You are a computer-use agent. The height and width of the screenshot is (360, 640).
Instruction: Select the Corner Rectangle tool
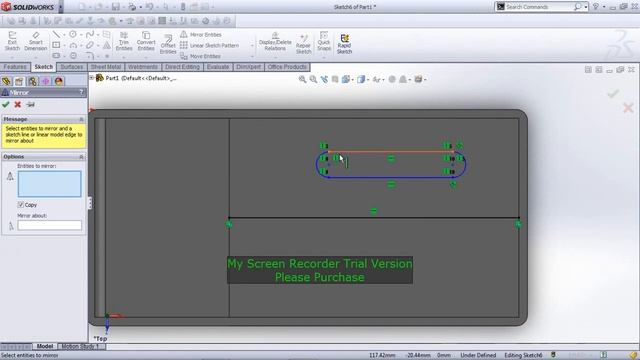point(56,45)
